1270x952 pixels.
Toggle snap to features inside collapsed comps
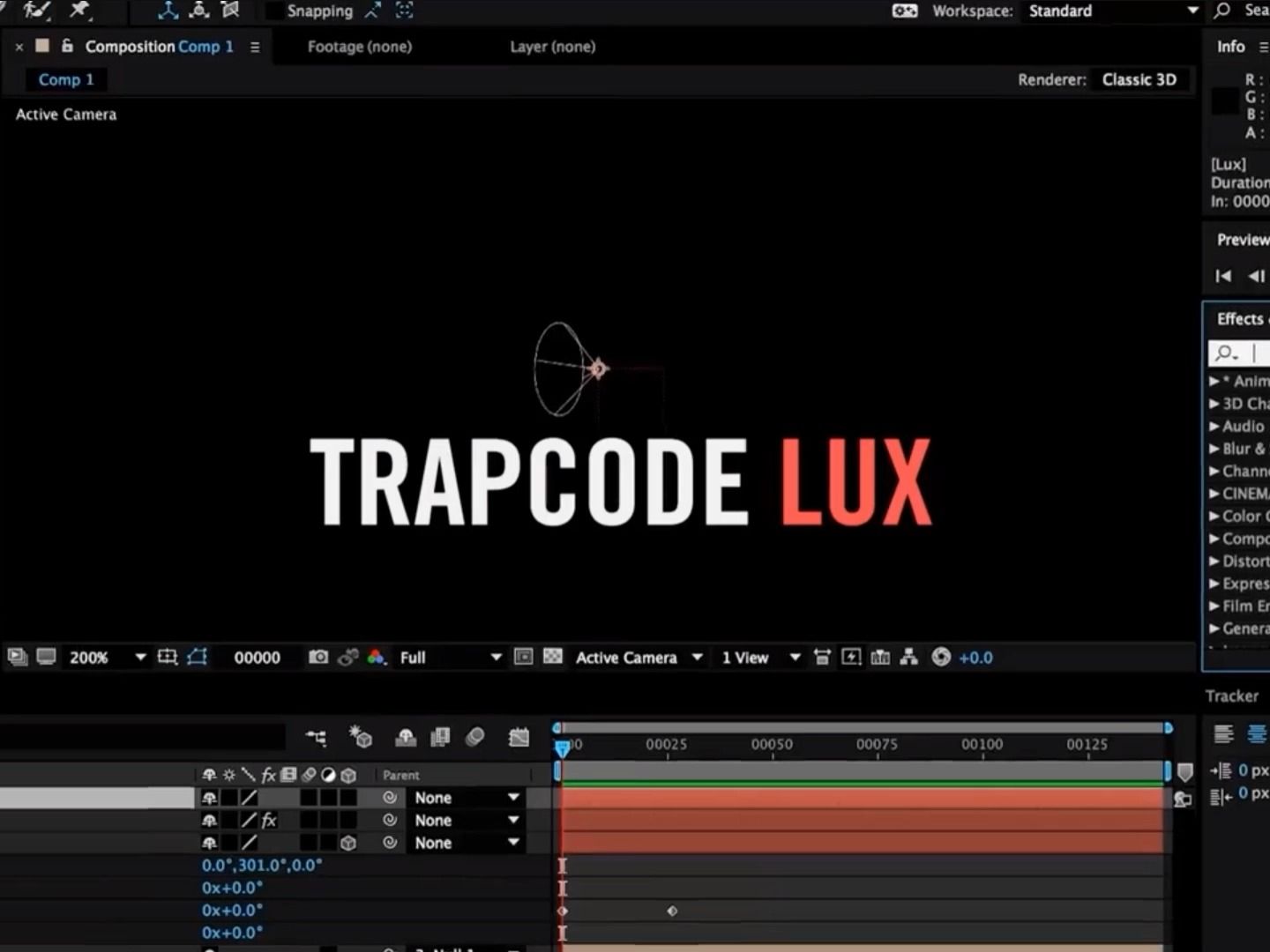point(404,11)
